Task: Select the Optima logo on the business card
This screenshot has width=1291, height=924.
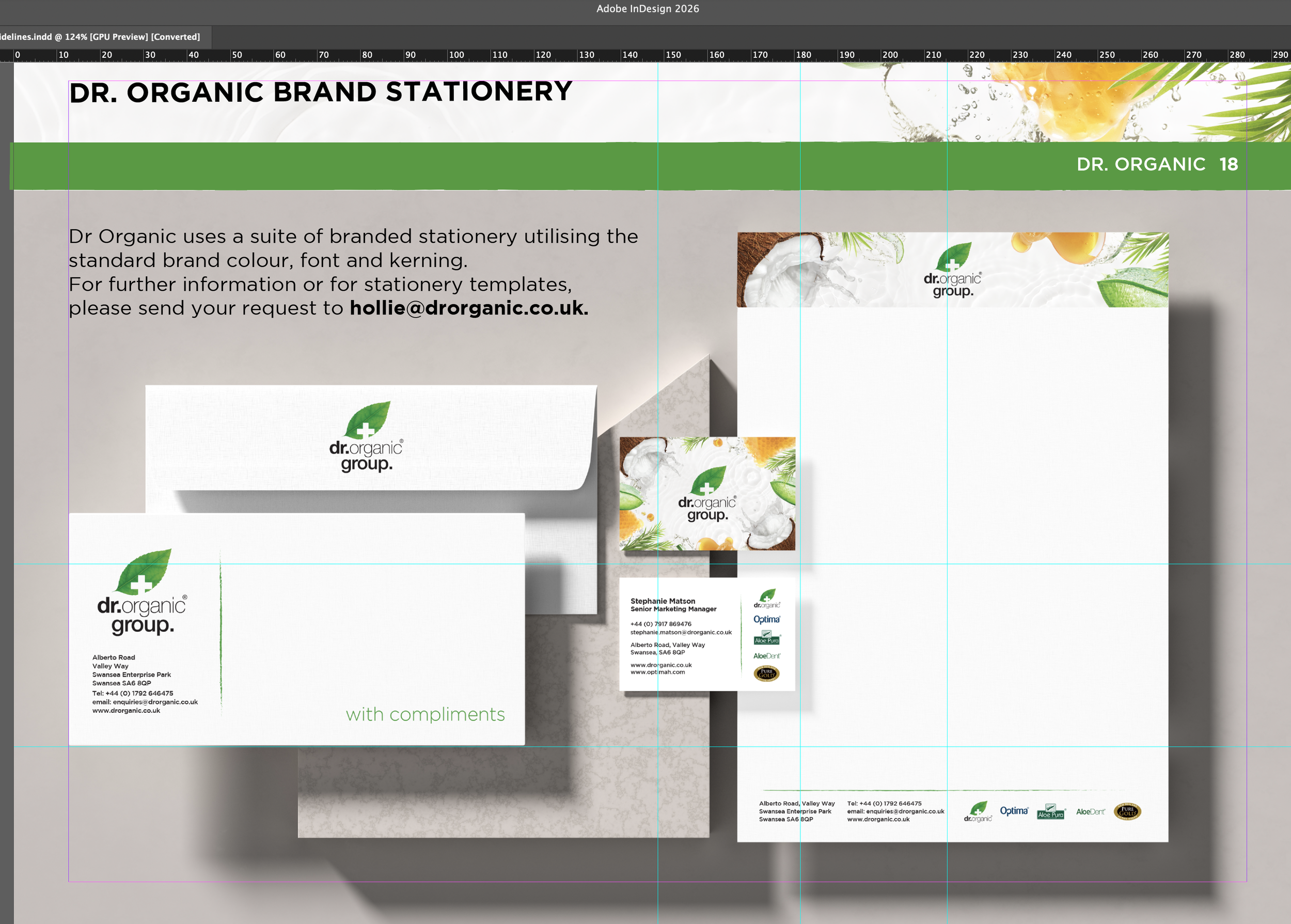Action: [x=767, y=620]
